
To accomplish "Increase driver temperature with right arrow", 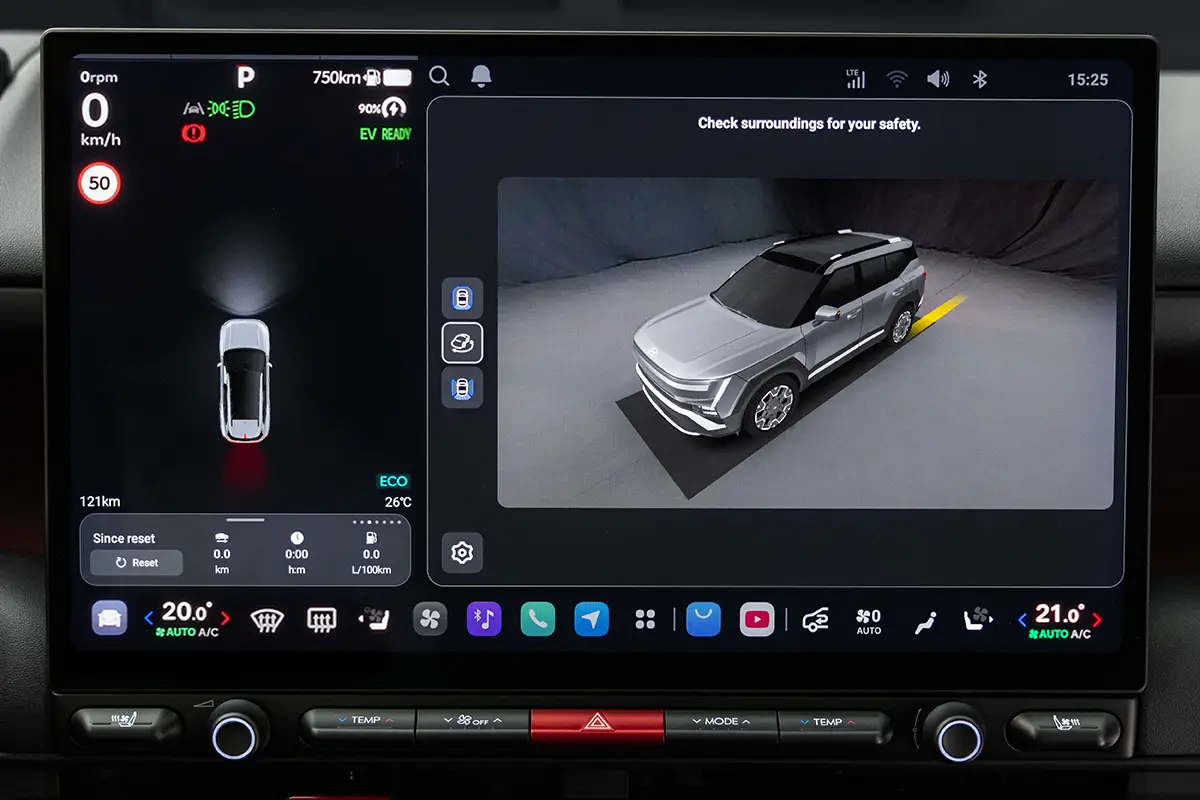I will pyautogui.click(x=224, y=618).
